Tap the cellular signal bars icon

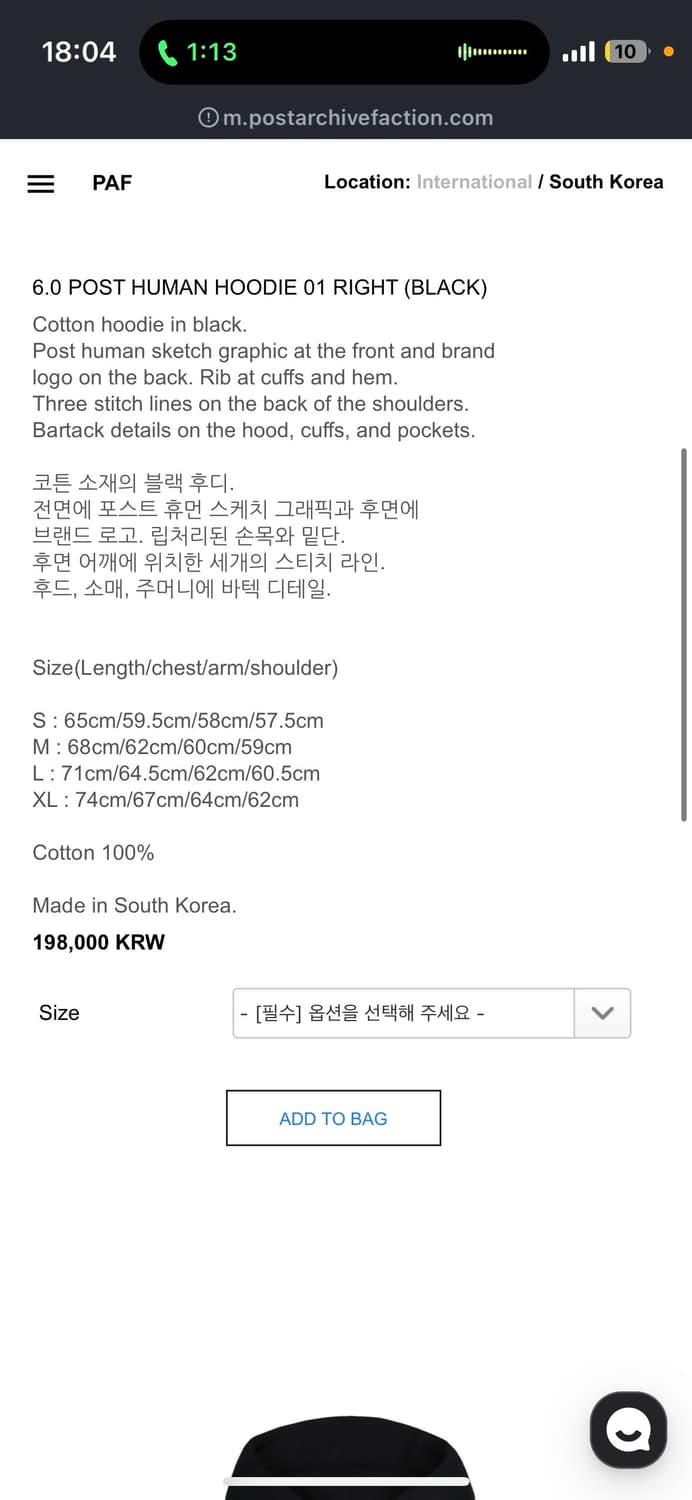[x=581, y=51]
